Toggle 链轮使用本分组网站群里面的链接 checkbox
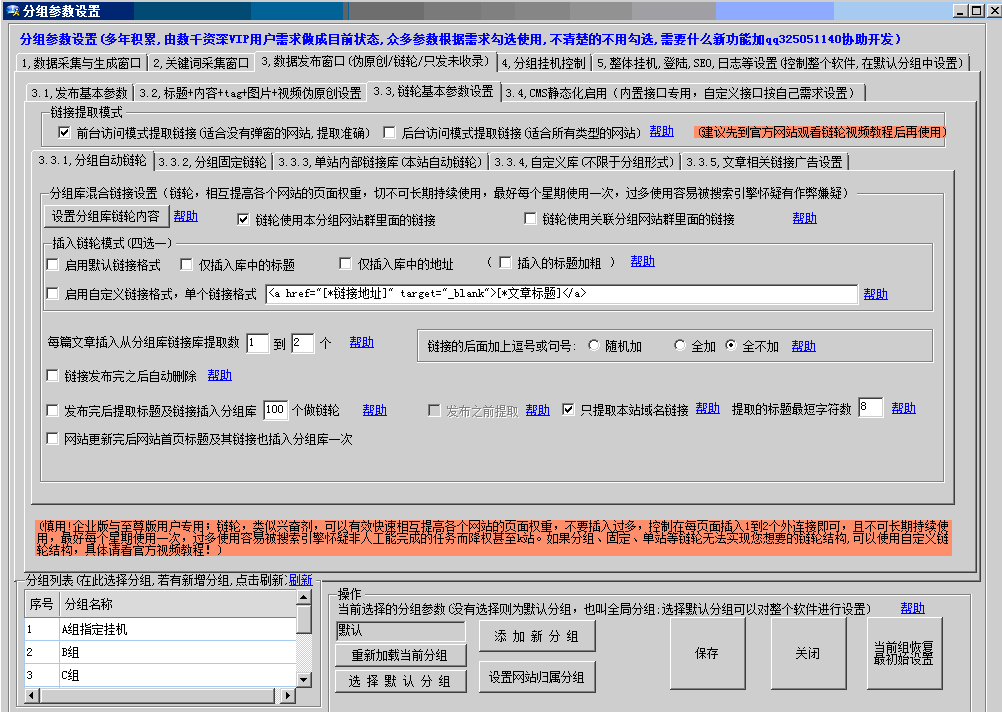The height and width of the screenshot is (712, 1002). (x=243, y=219)
